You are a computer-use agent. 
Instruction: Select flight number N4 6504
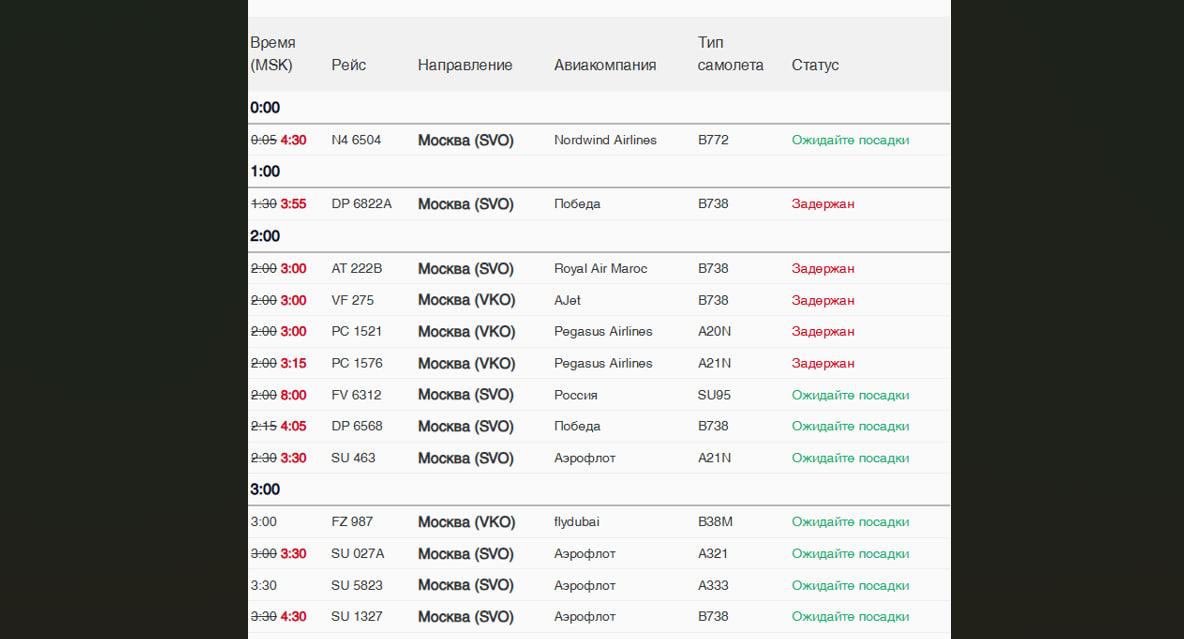click(x=356, y=140)
